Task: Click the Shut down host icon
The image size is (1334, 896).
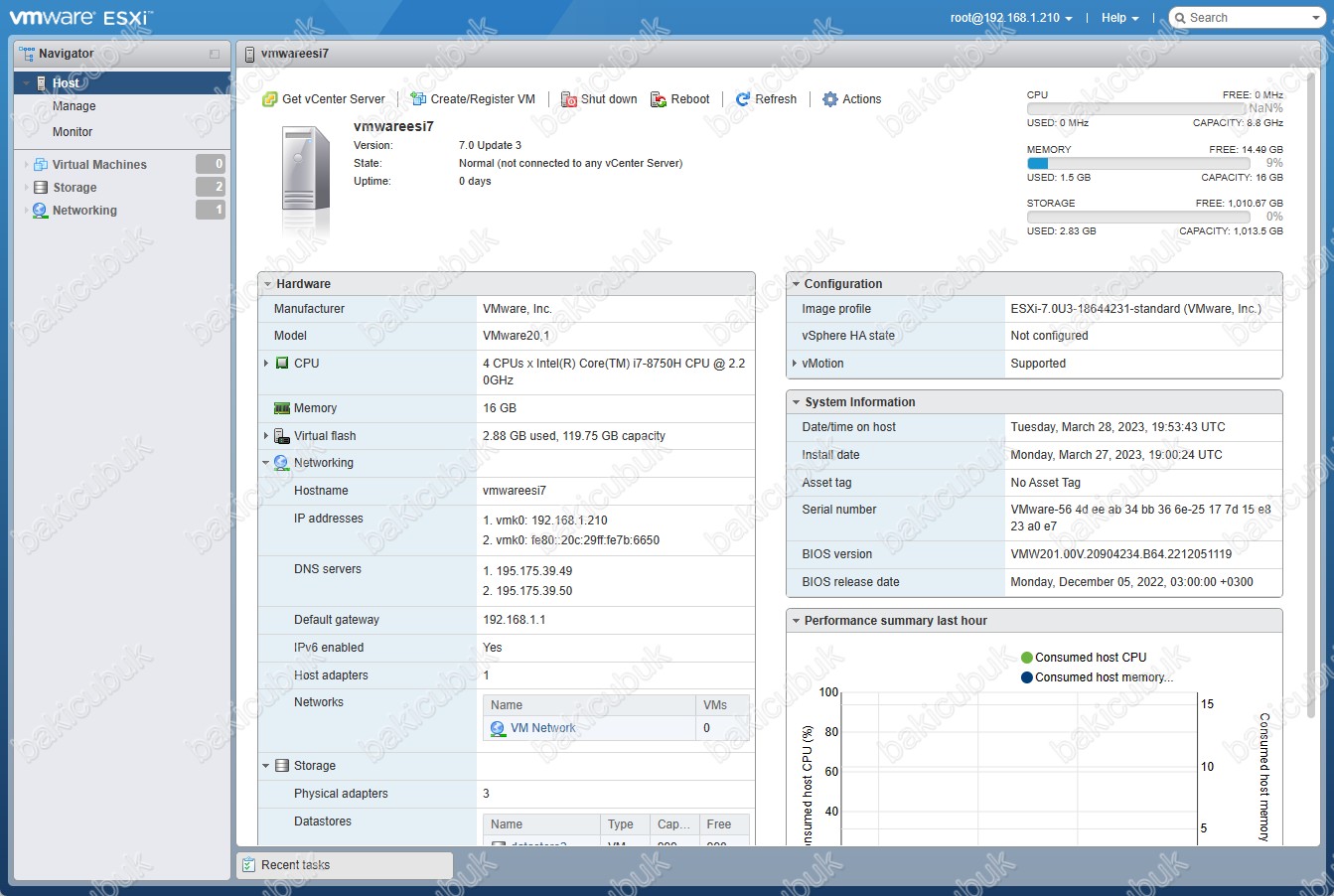Action: pos(569,99)
